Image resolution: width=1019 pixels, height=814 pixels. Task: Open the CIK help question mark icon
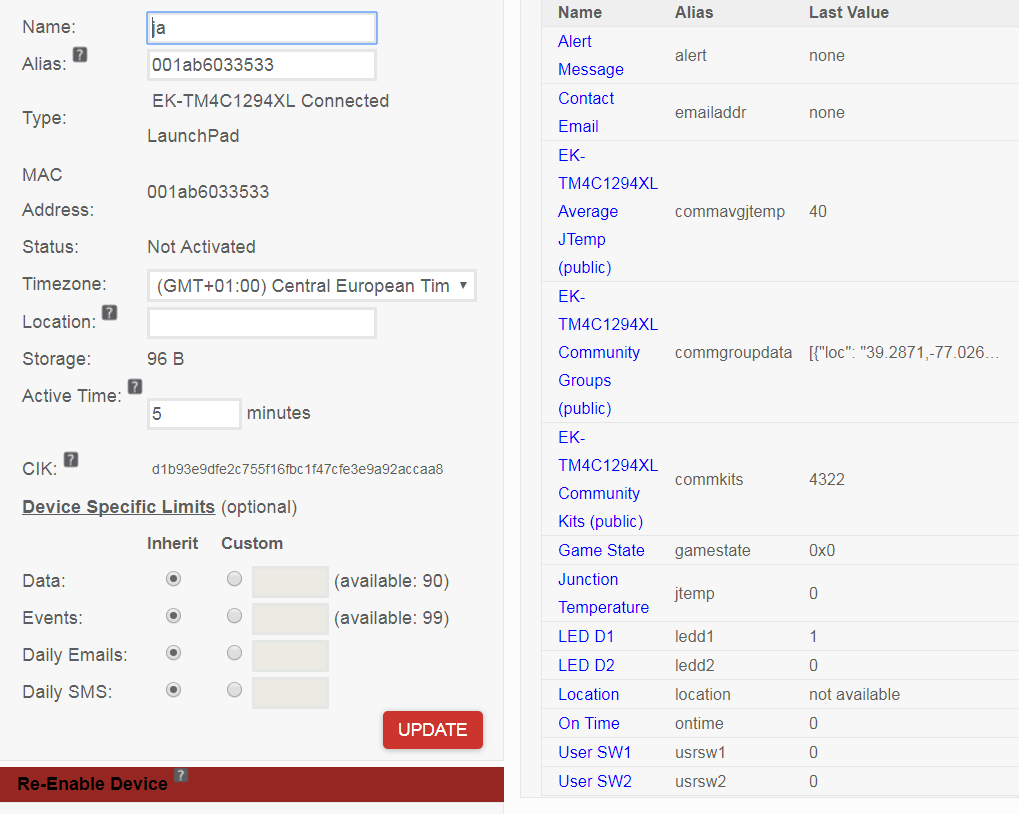pyautogui.click(x=71, y=459)
